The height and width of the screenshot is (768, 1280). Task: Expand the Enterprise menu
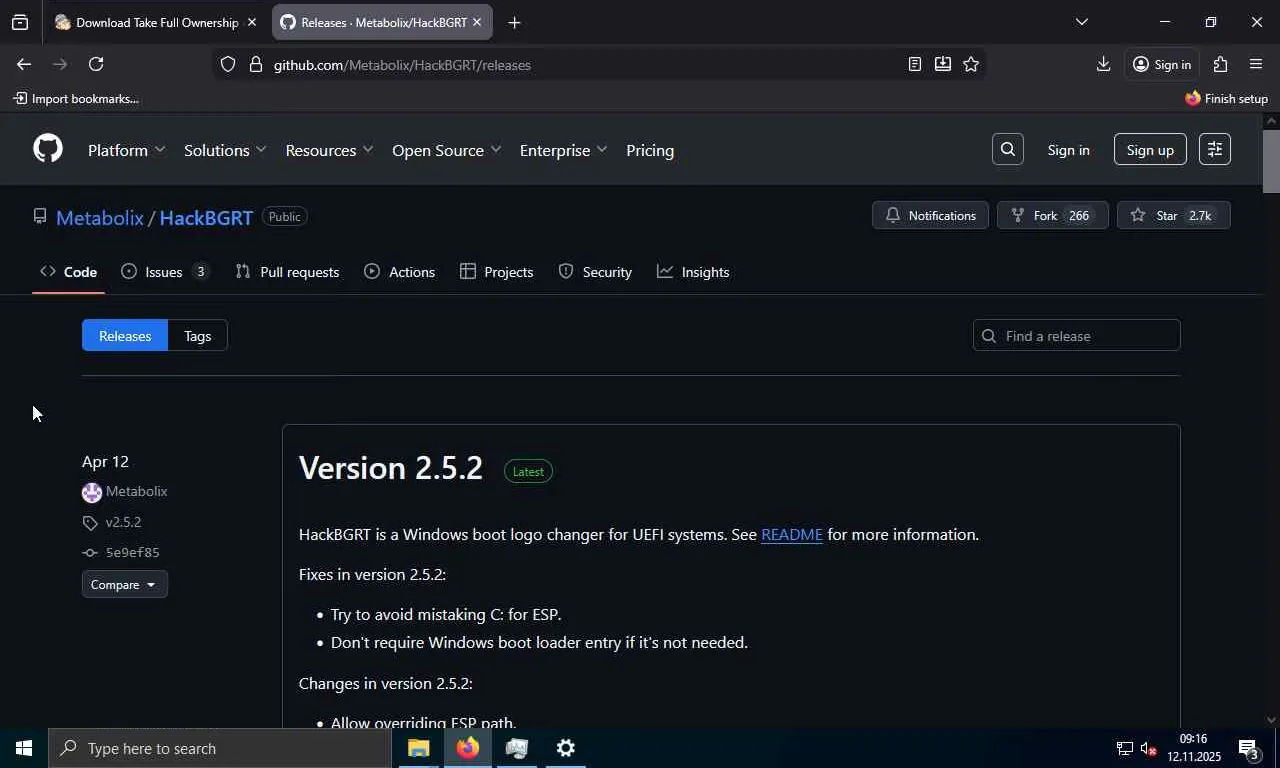tap(563, 150)
